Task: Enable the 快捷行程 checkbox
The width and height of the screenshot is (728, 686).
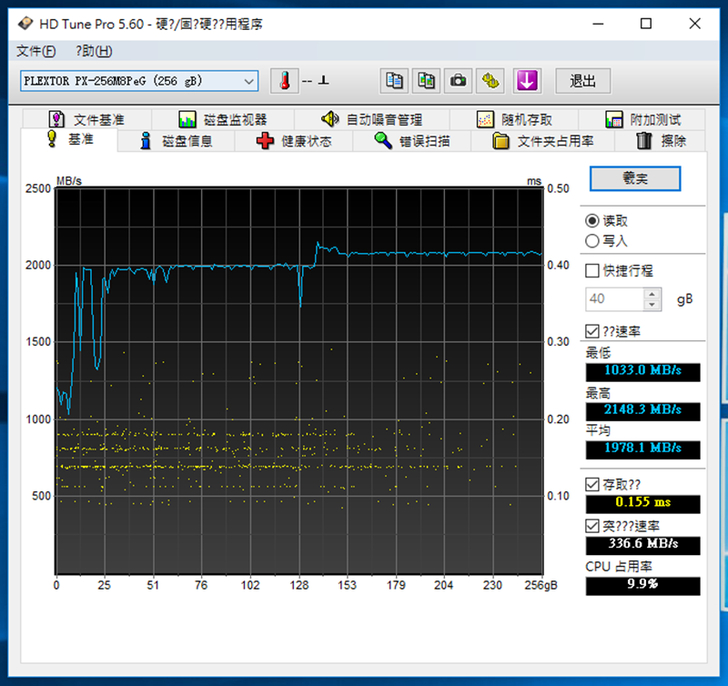Action: [x=593, y=271]
